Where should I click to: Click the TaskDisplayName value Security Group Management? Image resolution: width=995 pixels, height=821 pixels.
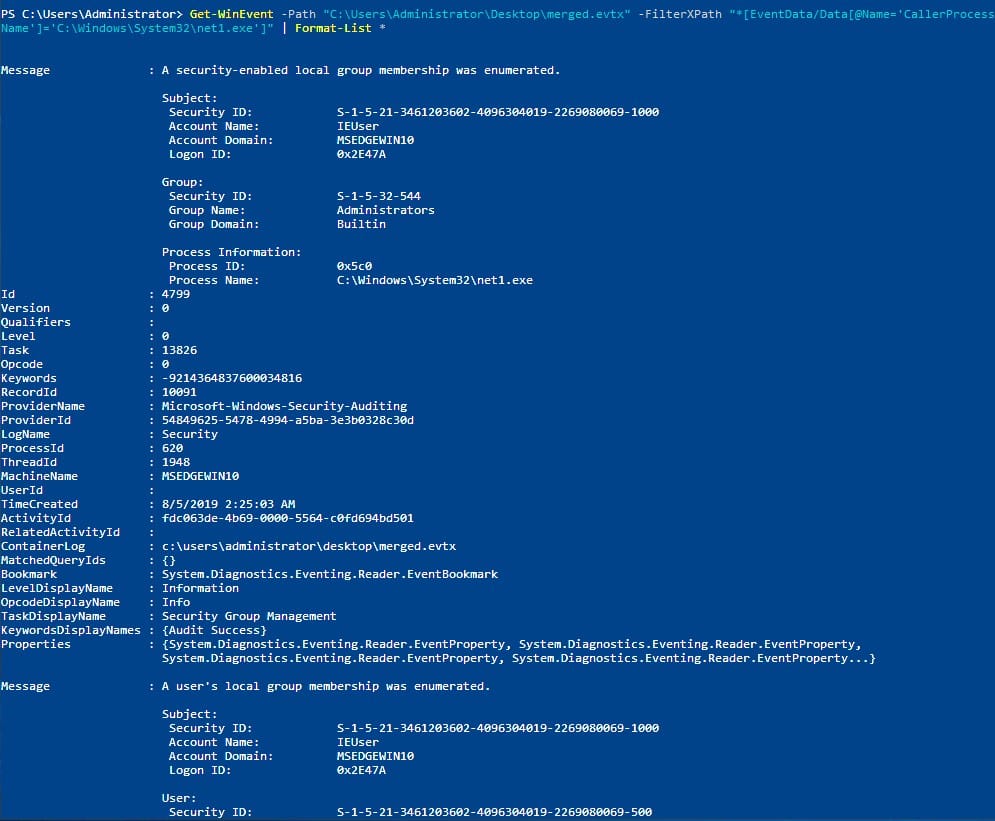point(249,616)
